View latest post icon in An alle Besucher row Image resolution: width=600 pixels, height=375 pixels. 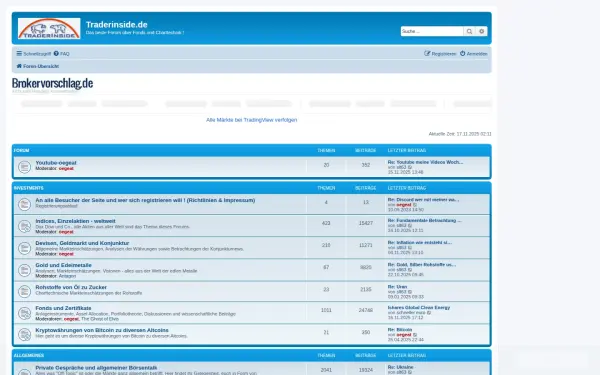415,205
